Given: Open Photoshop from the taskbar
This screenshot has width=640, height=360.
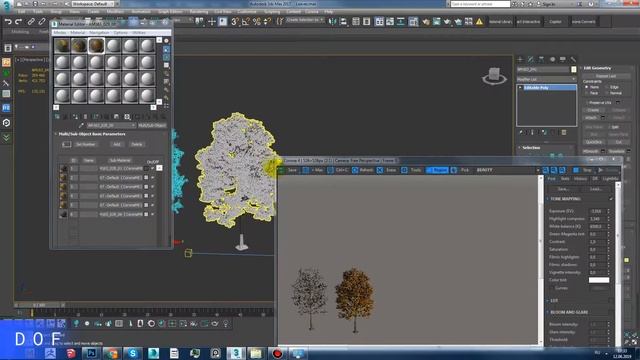Looking at the screenshot, I should [x=91, y=353].
